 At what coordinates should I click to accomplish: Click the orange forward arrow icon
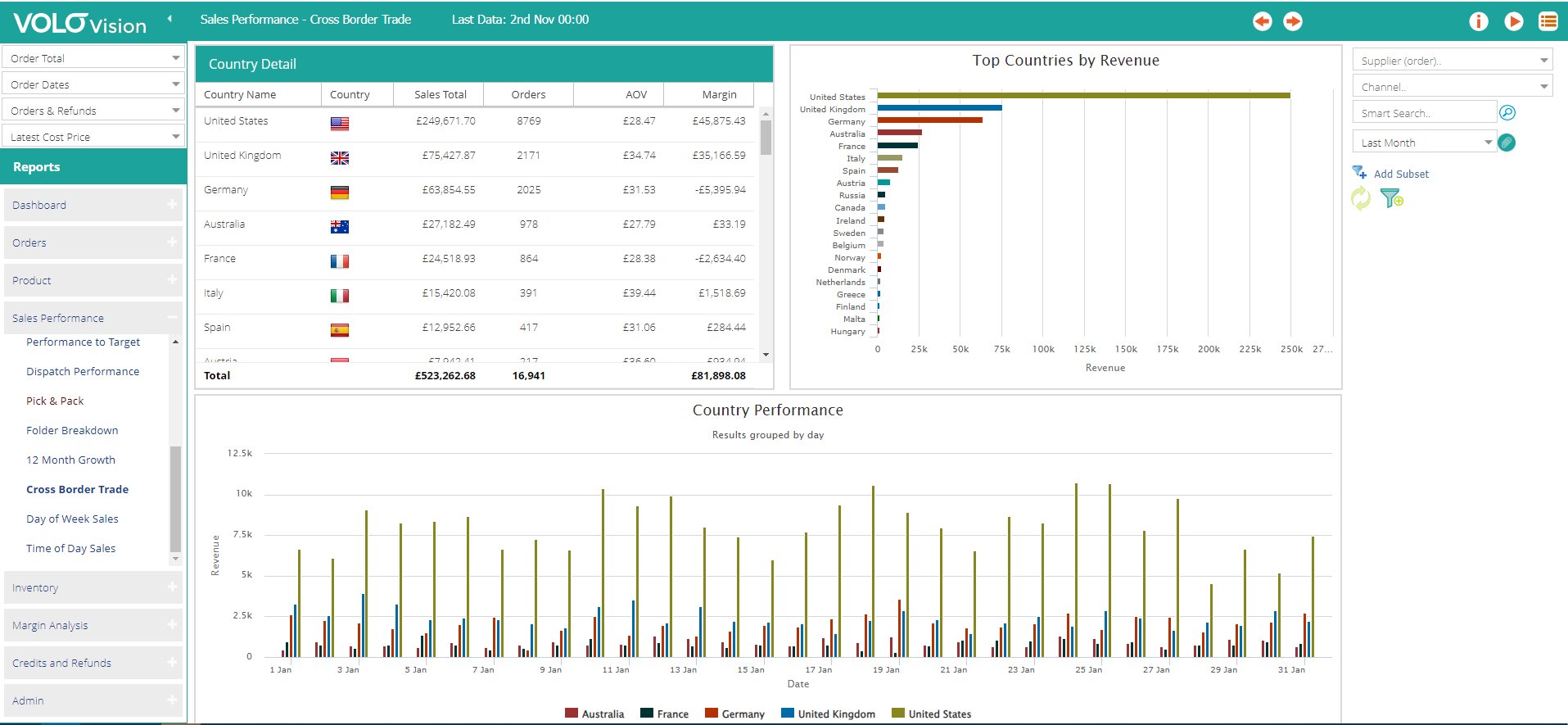coord(1293,21)
